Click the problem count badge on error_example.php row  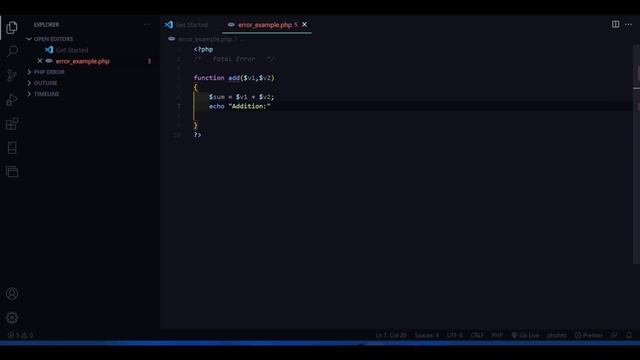click(149, 61)
